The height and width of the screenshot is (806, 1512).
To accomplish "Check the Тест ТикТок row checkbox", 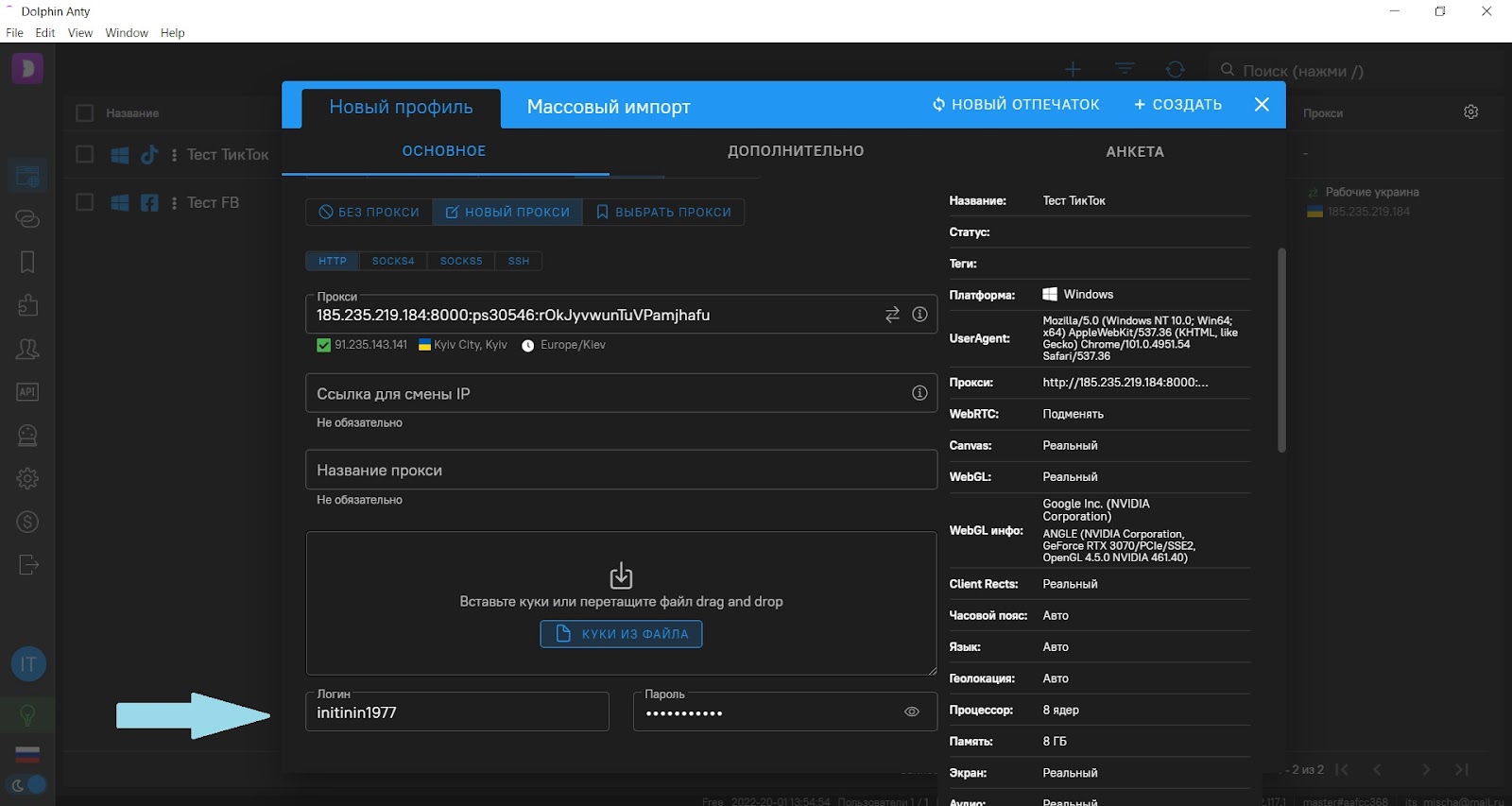I will [84, 154].
